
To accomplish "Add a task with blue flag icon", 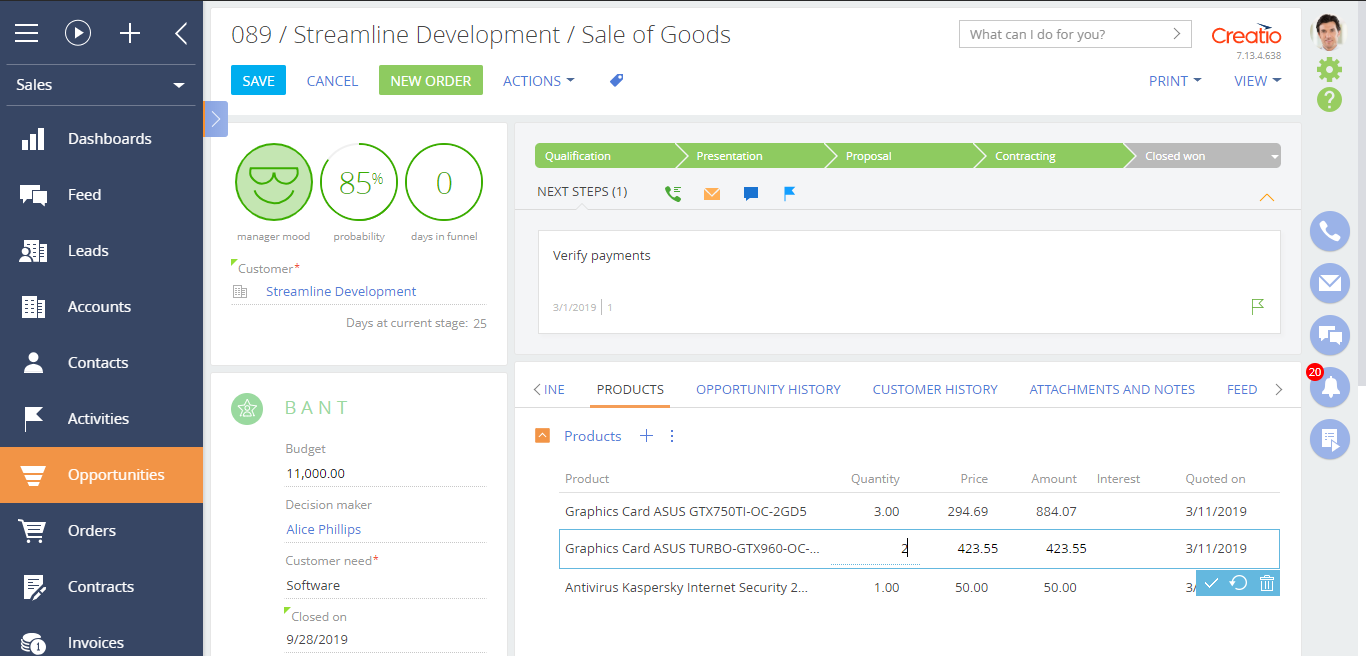I will click(x=789, y=193).
